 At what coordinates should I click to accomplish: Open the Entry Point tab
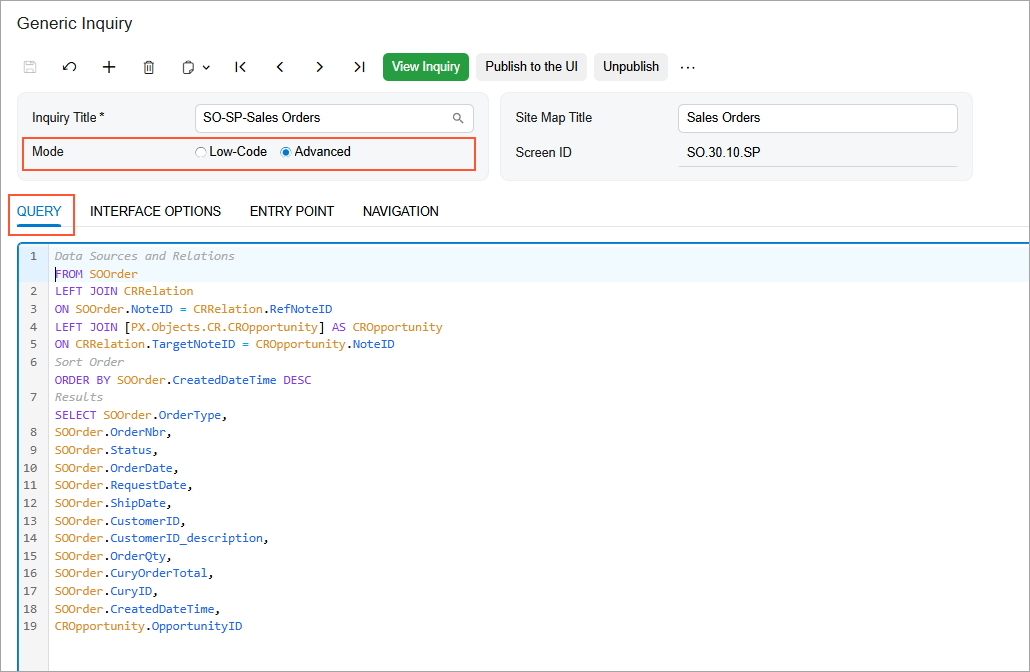291,211
